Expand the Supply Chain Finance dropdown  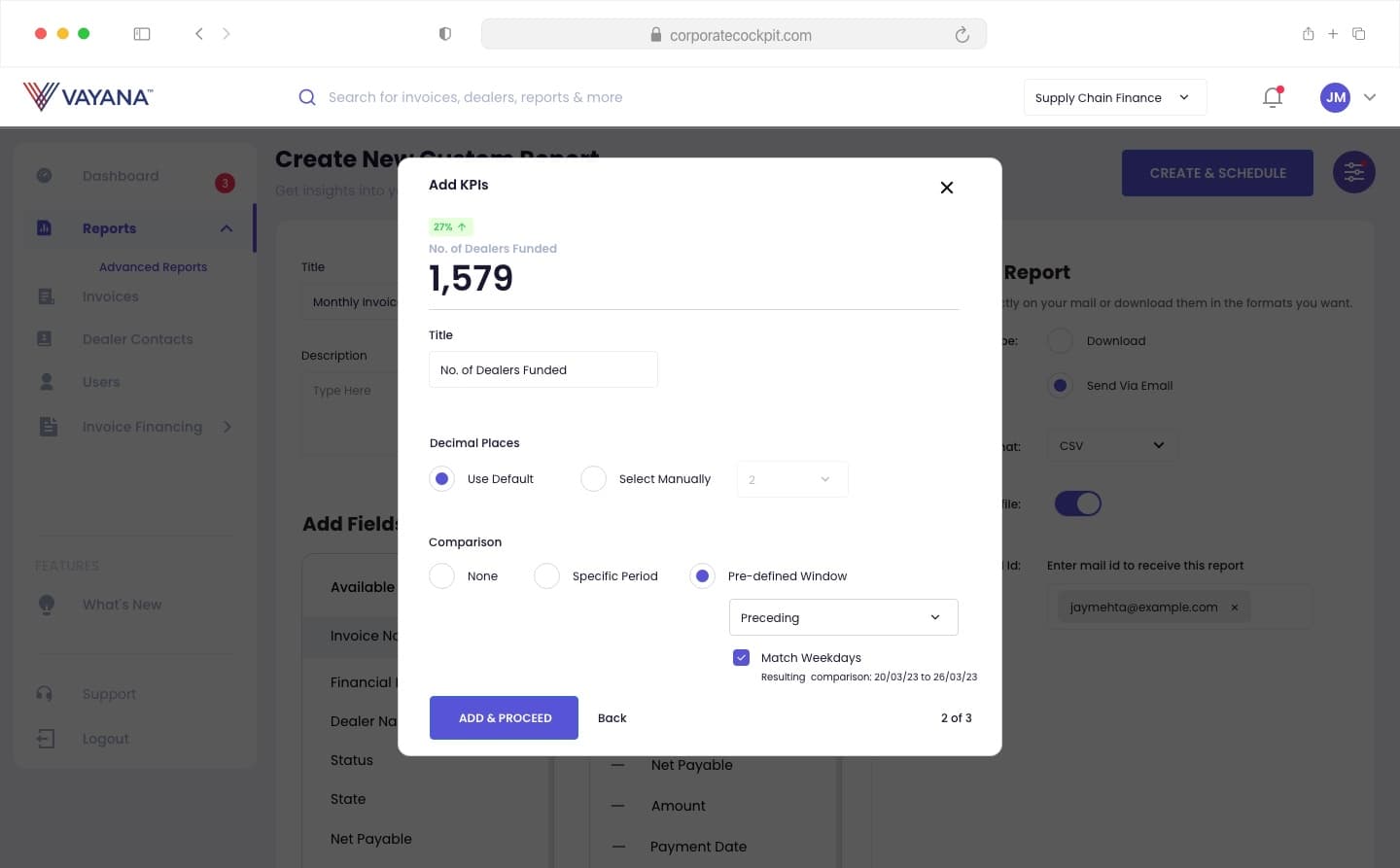[x=1114, y=97]
